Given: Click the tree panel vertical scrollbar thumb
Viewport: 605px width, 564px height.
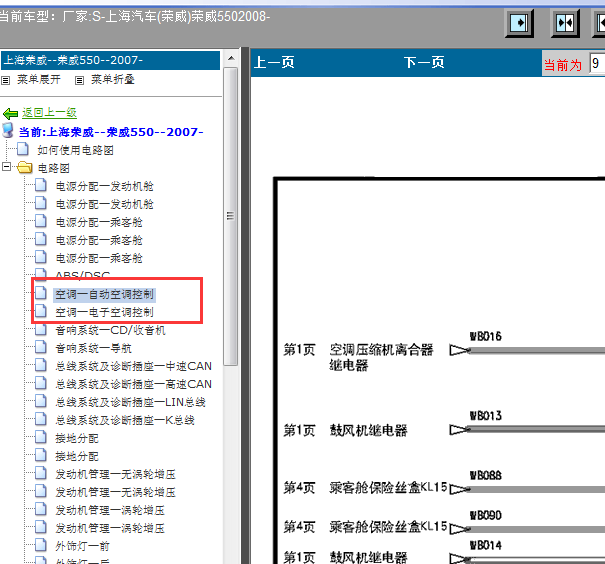Looking at the screenshot, I should (231, 216).
